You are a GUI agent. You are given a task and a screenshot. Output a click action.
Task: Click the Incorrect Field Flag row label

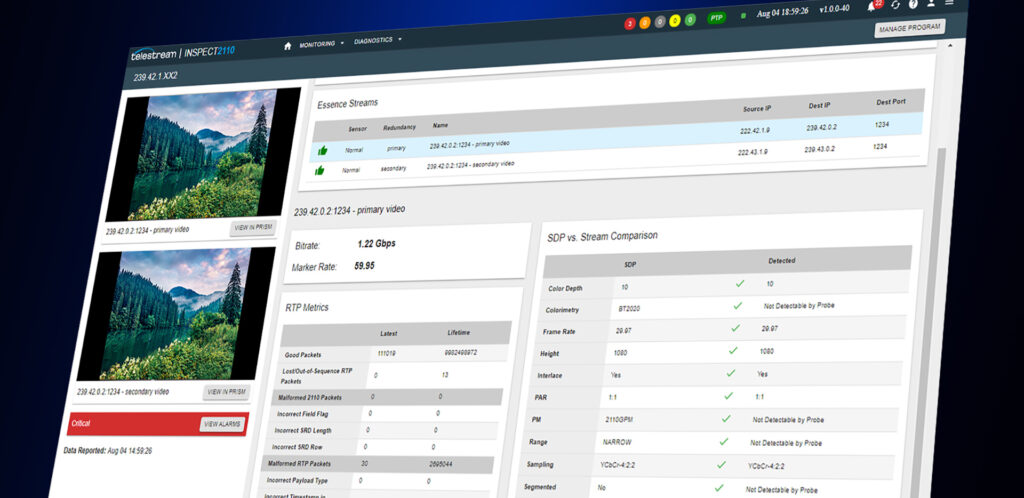coord(302,414)
